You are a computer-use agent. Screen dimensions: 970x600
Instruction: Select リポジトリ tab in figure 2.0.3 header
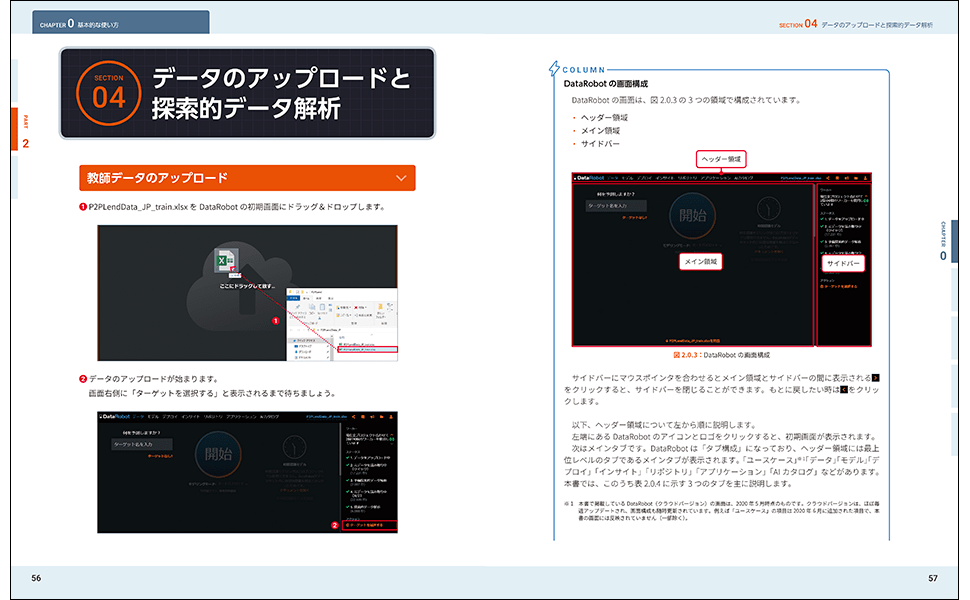687,178
